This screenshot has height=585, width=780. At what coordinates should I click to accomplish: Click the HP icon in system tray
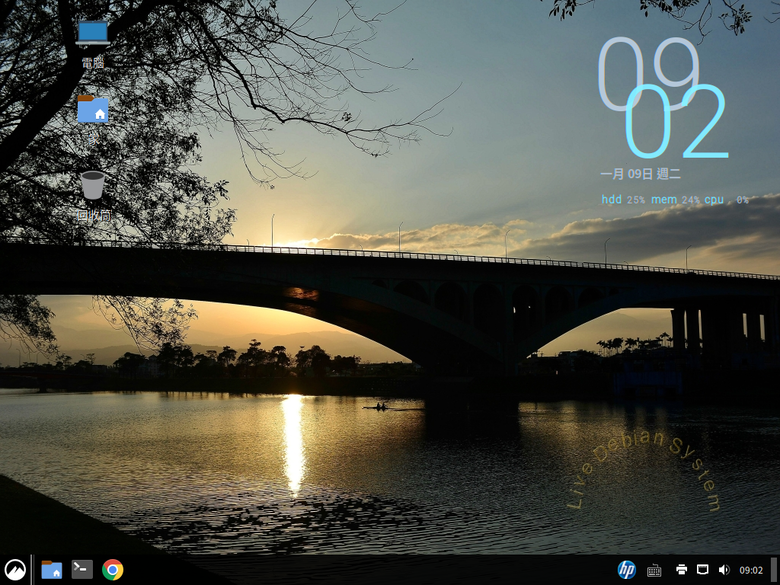[x=627, y=570]
